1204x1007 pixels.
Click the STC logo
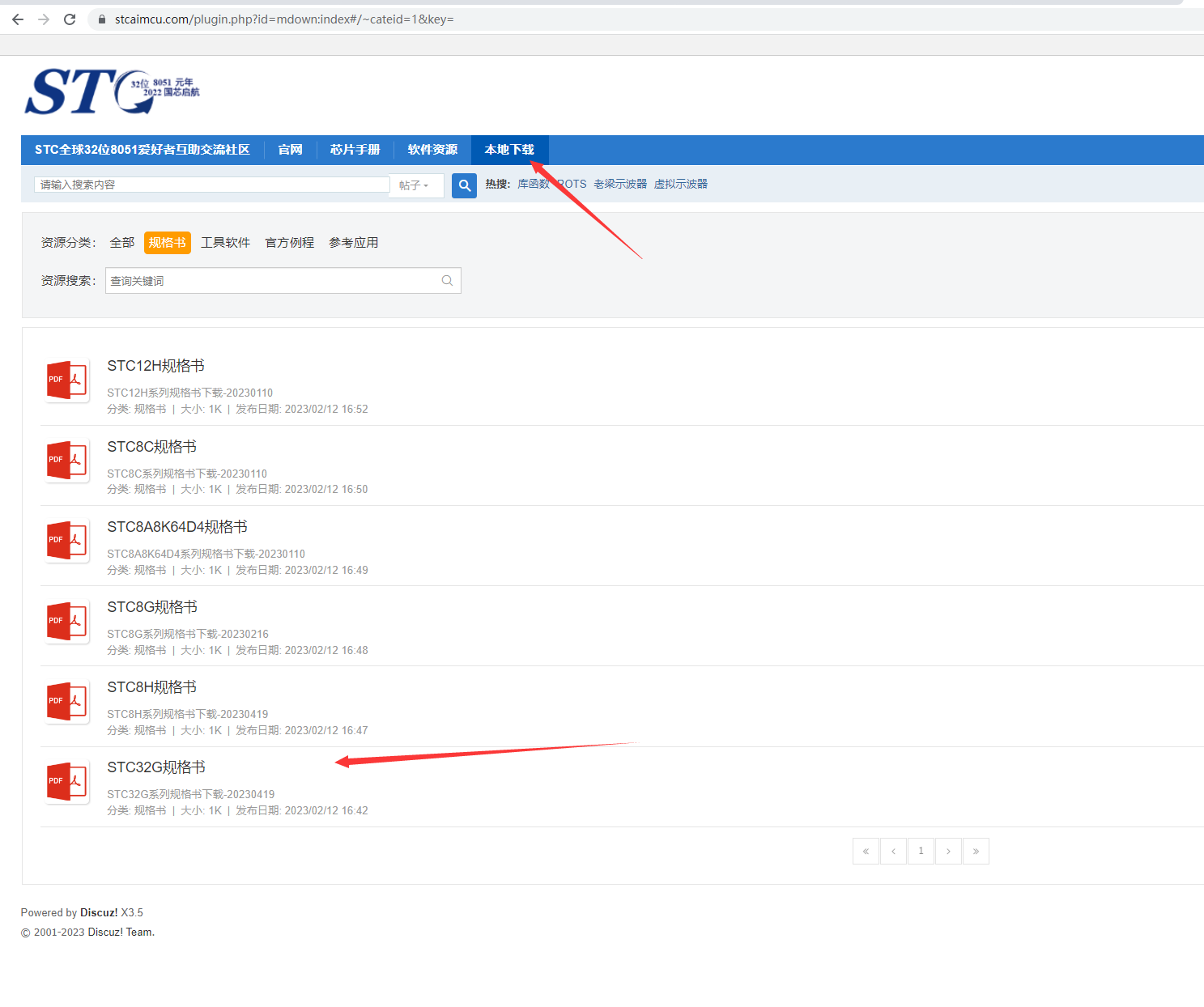(112, 91)
